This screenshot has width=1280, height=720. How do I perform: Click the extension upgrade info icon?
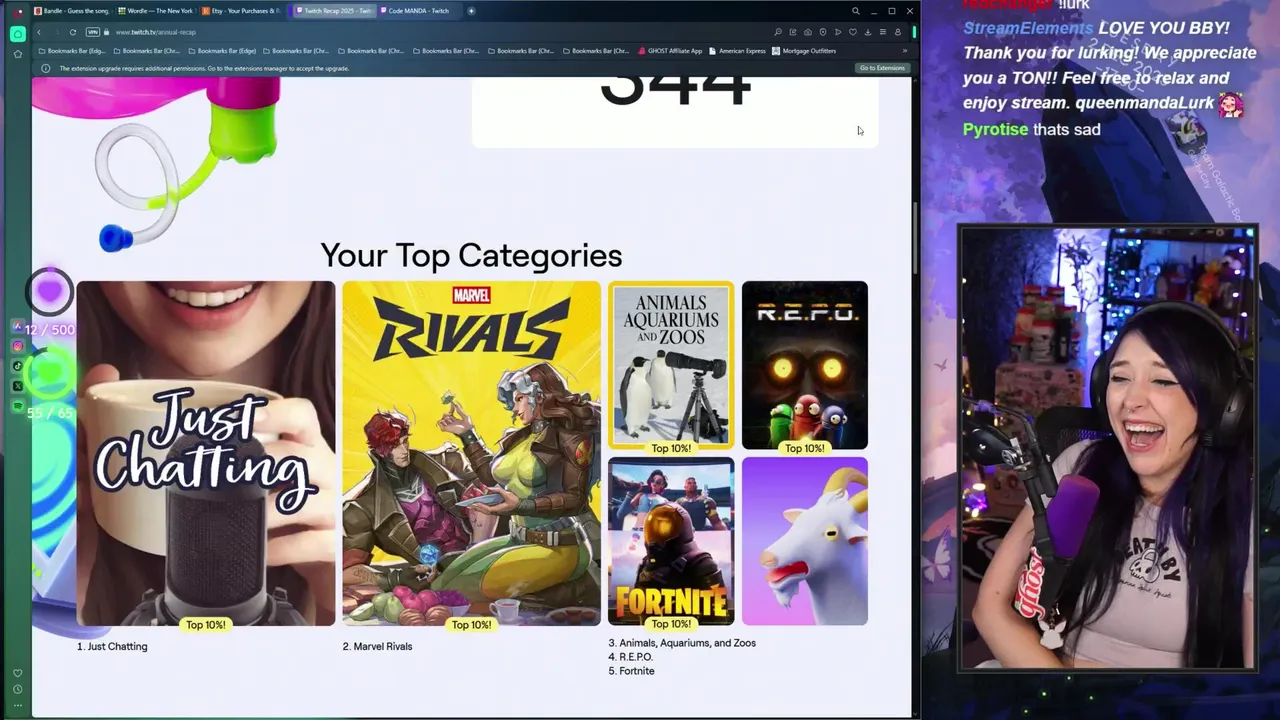(x=45, y=68)
